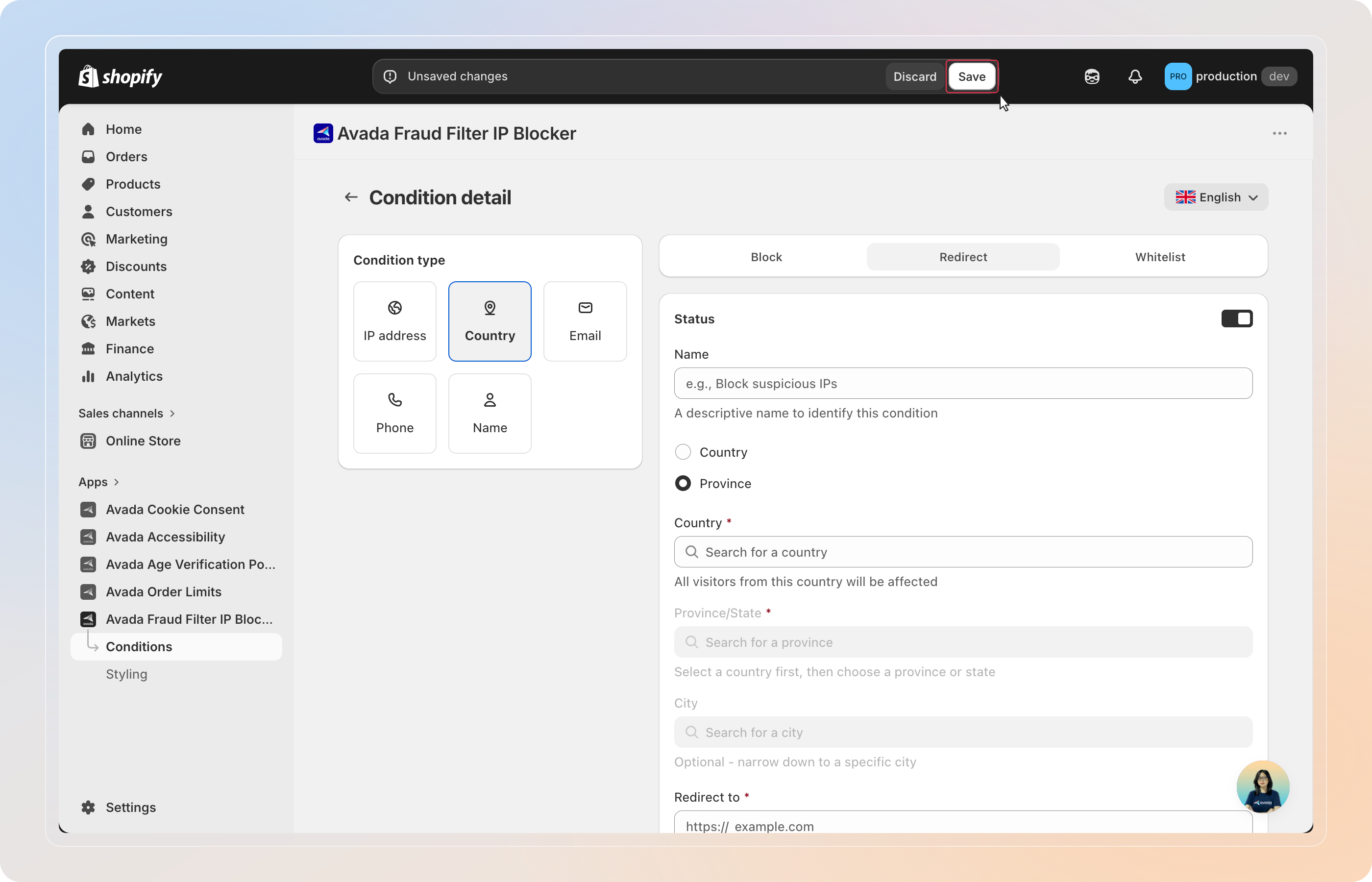Viewport: 1372px width, 882px height.
Task: Choose Name condition type card
Action: (490, 414)
